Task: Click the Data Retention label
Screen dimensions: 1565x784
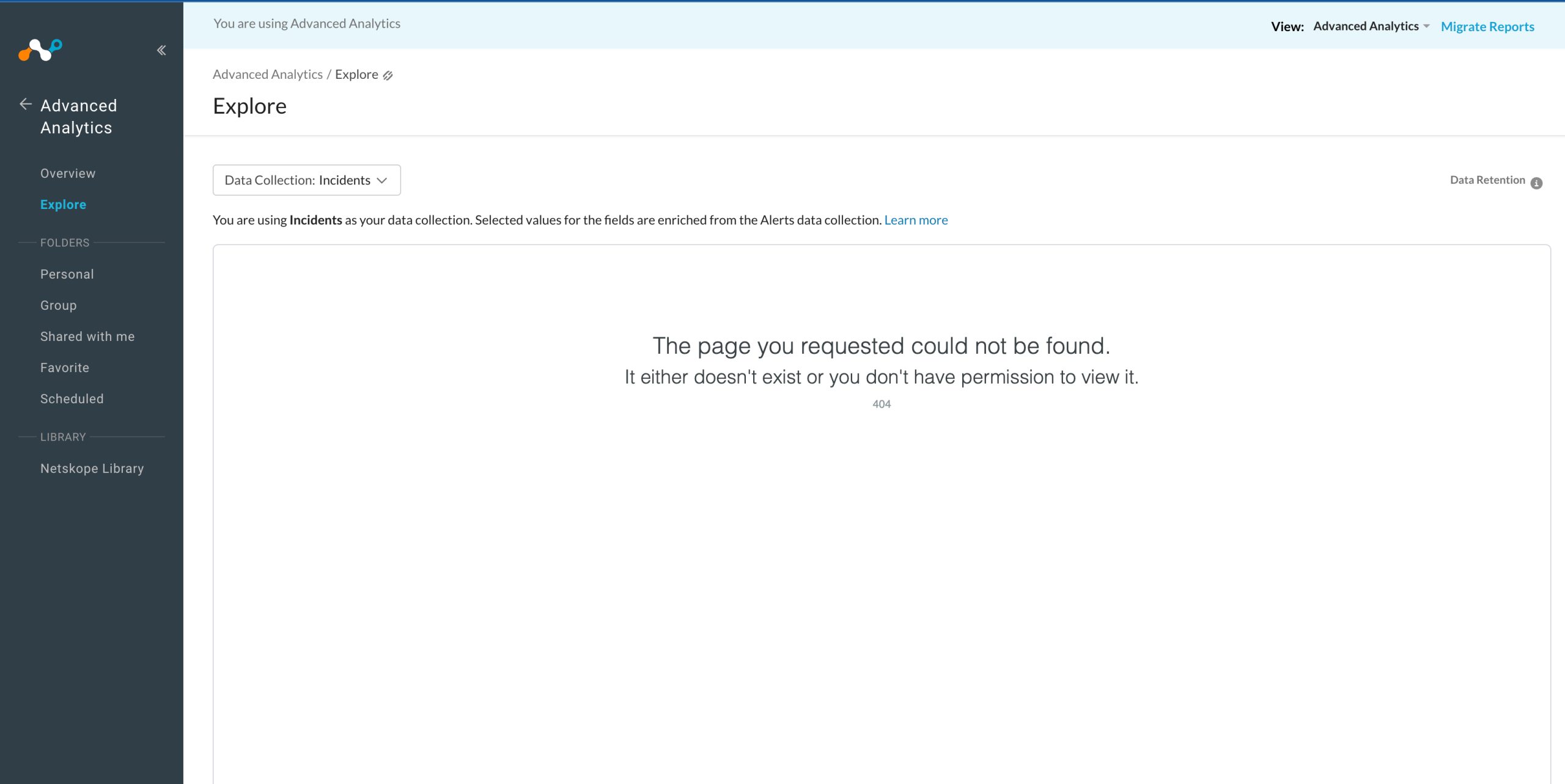Action: pos(1487,180)
